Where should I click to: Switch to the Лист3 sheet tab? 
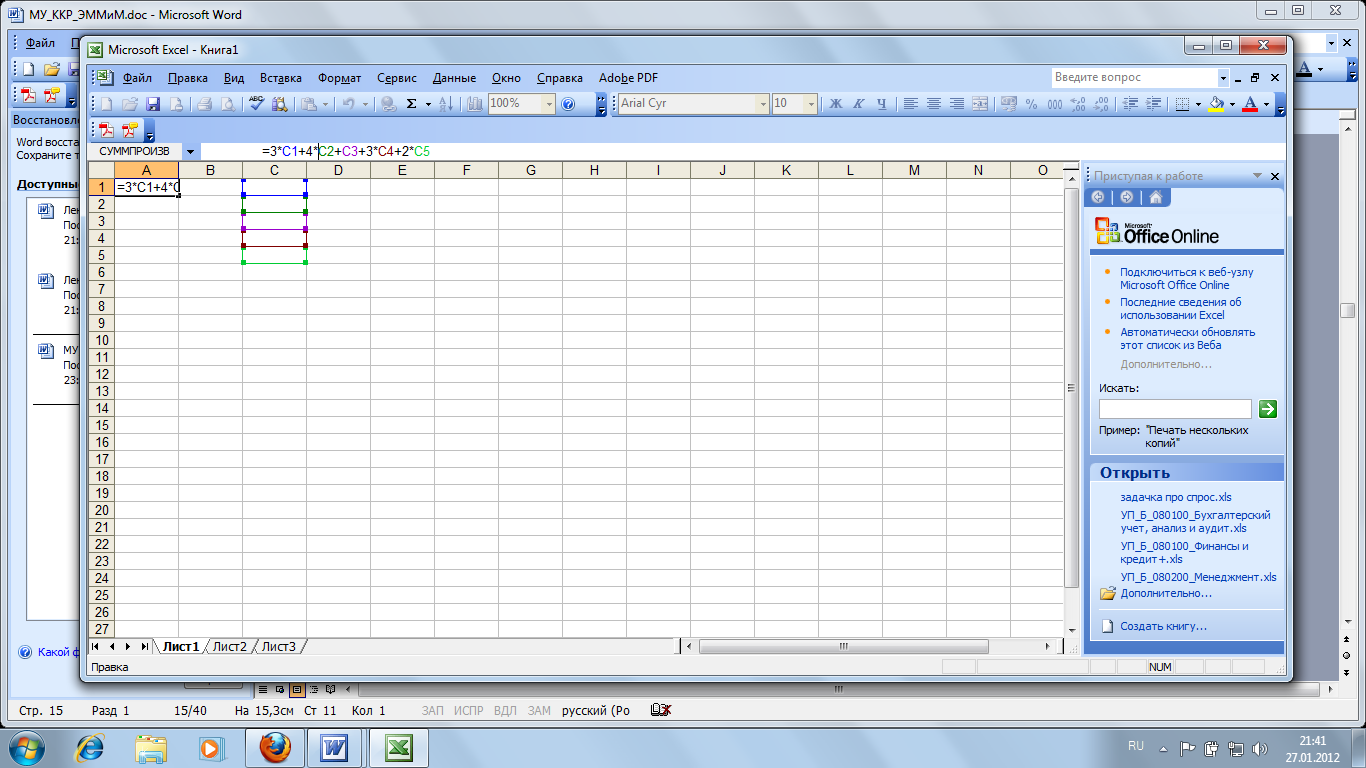pos(278,647)
